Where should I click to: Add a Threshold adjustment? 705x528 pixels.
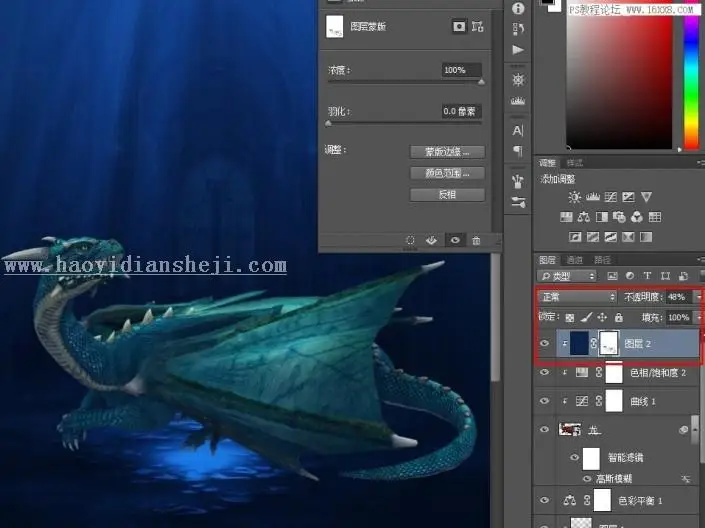click(611, 237)
